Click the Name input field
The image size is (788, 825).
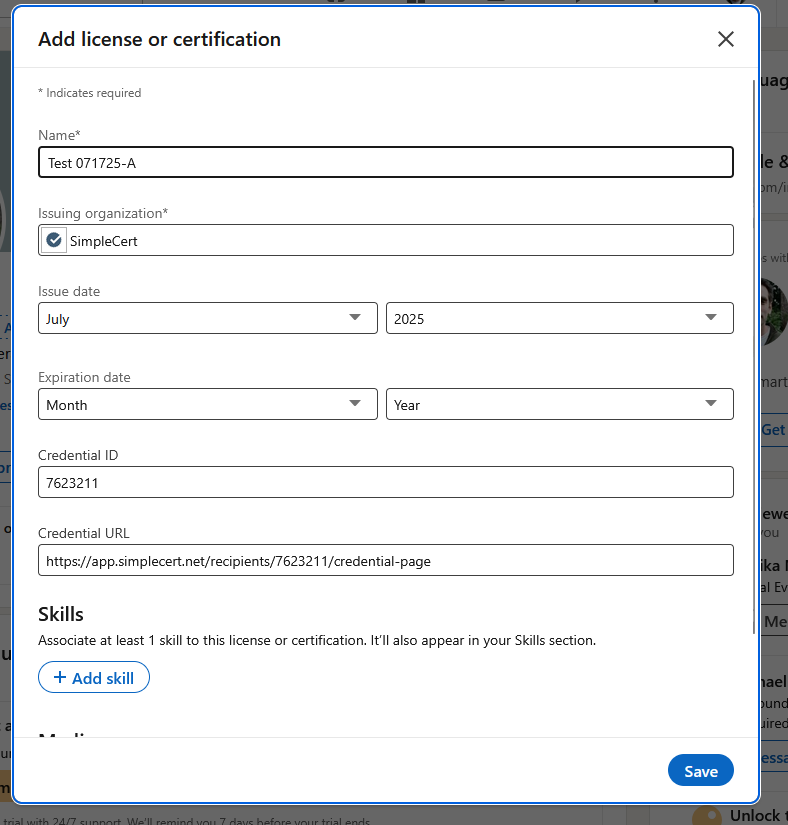[x=386, y=162]
